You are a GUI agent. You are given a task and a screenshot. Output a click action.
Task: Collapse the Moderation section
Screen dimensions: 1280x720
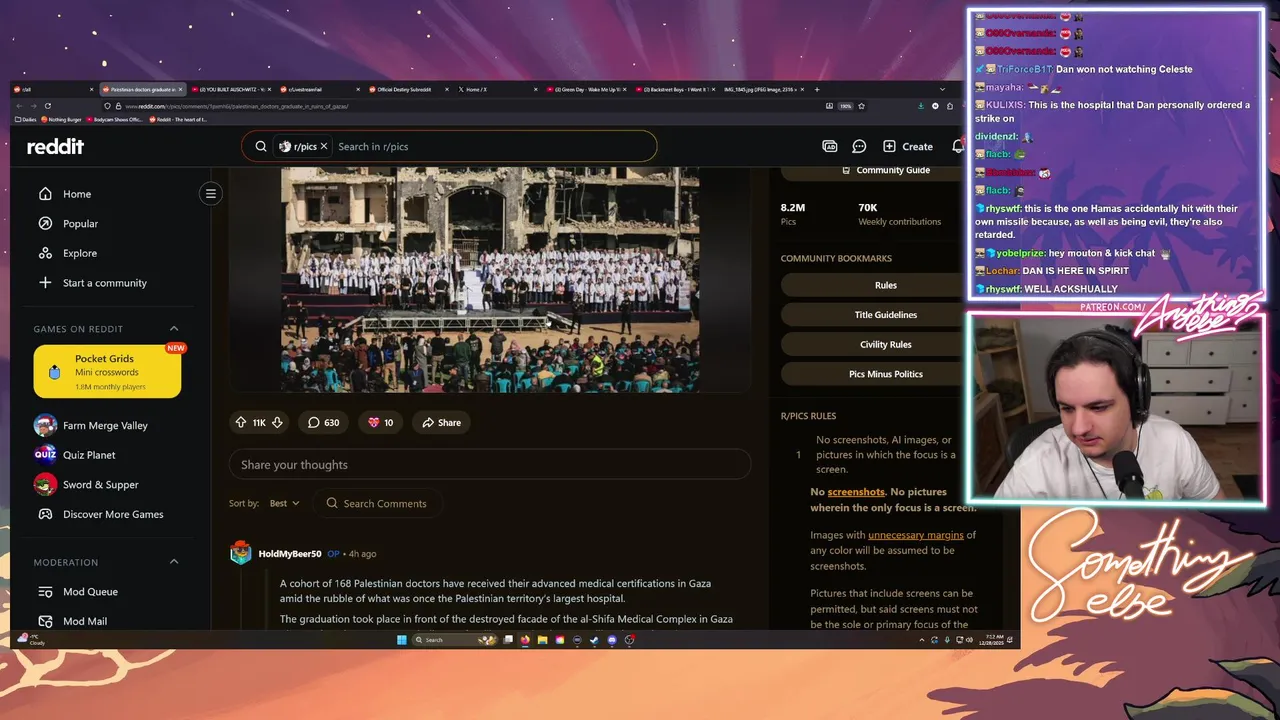click(x=173, y=562)
